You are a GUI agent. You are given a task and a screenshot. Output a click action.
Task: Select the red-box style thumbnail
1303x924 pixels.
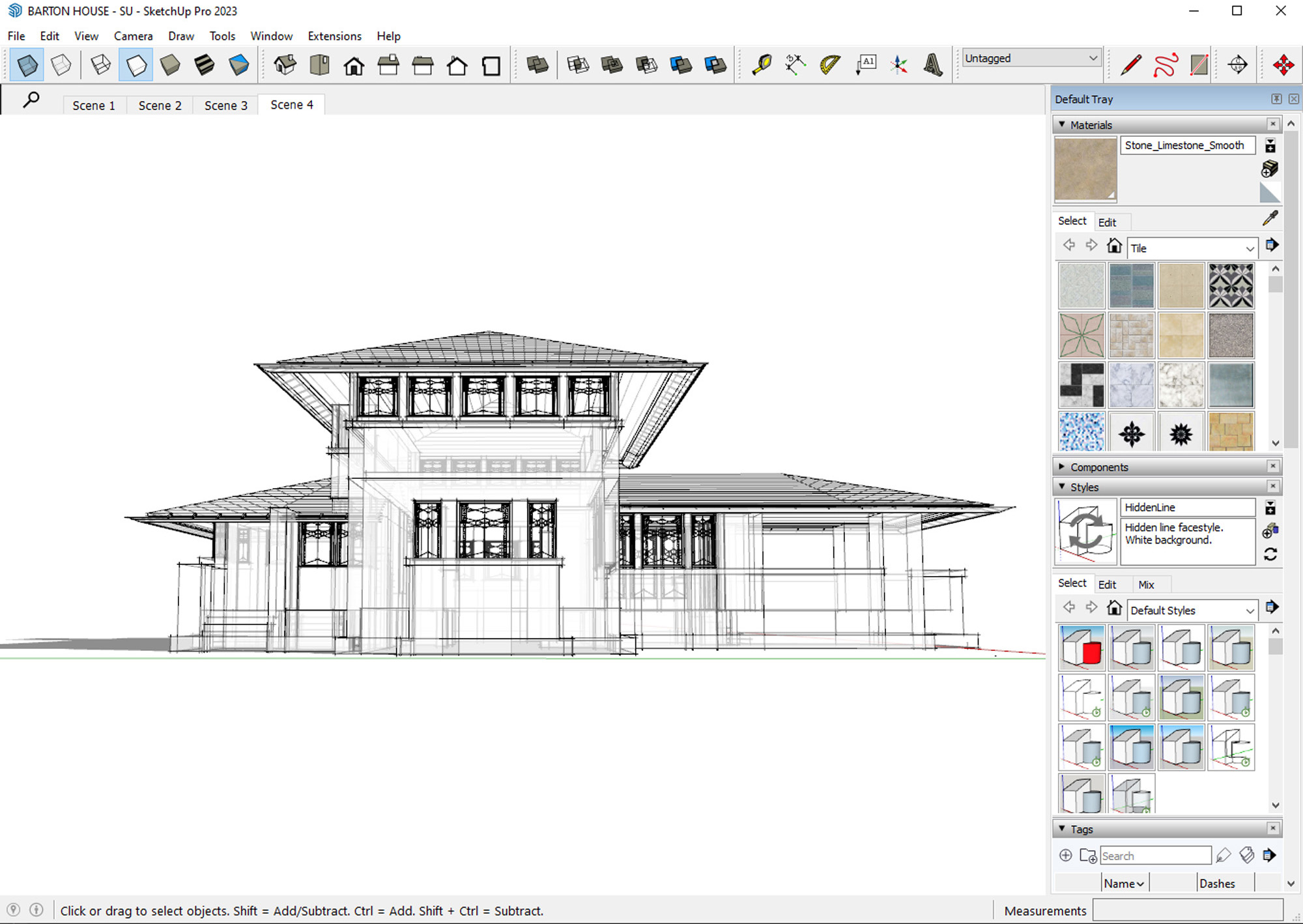click(x=1081, y=648)
